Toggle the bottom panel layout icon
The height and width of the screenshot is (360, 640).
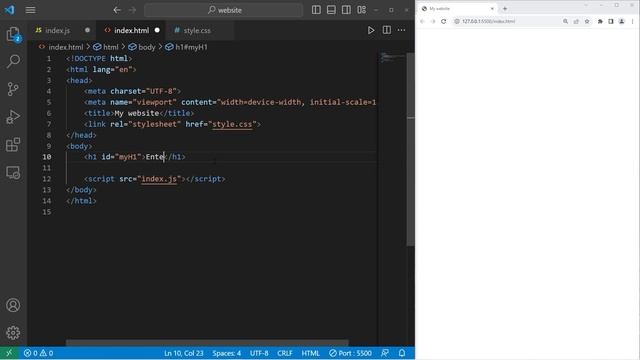(331, 10)
